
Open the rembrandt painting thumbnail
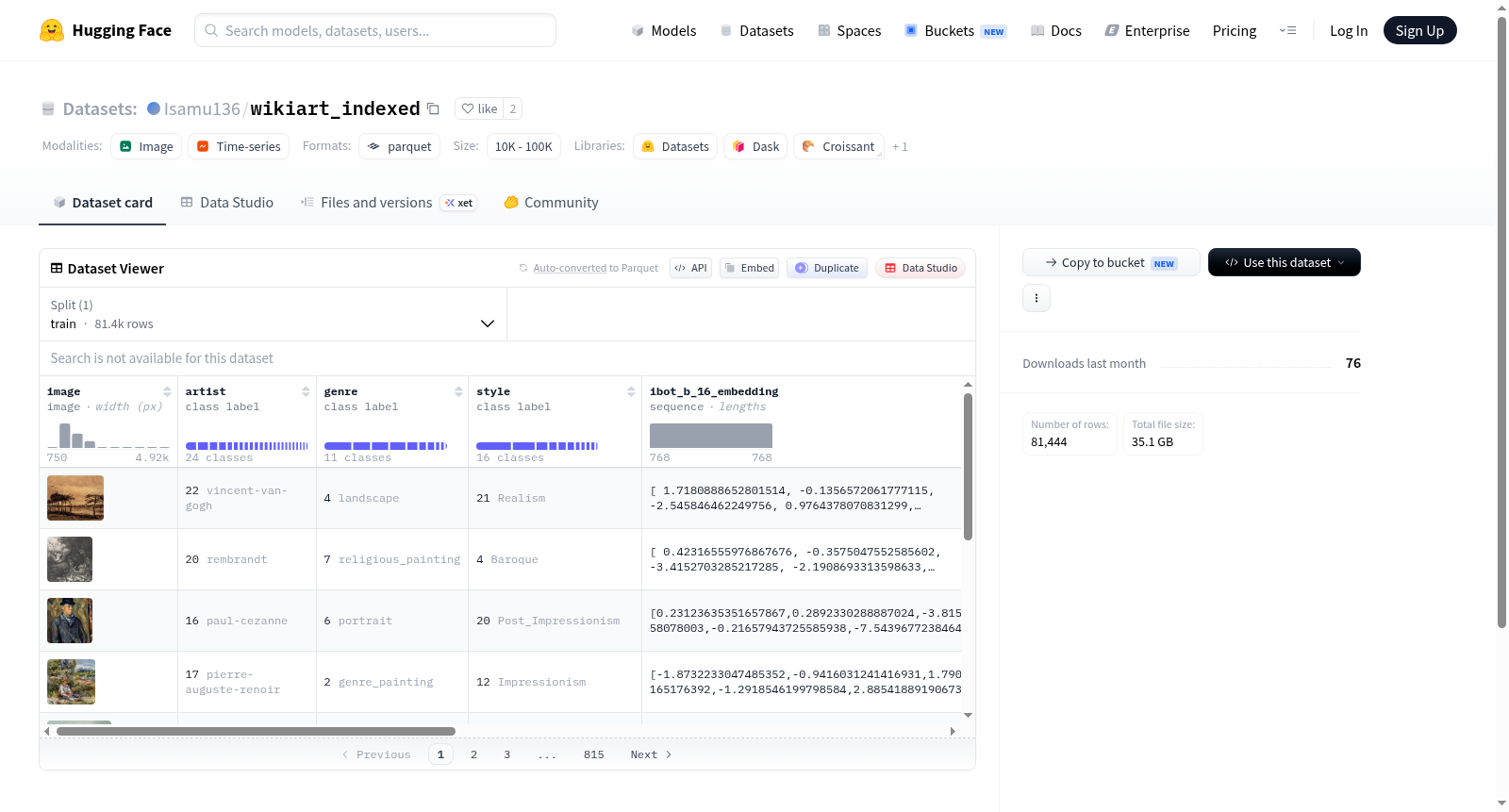pyautogui.click(x=70, y=559)
